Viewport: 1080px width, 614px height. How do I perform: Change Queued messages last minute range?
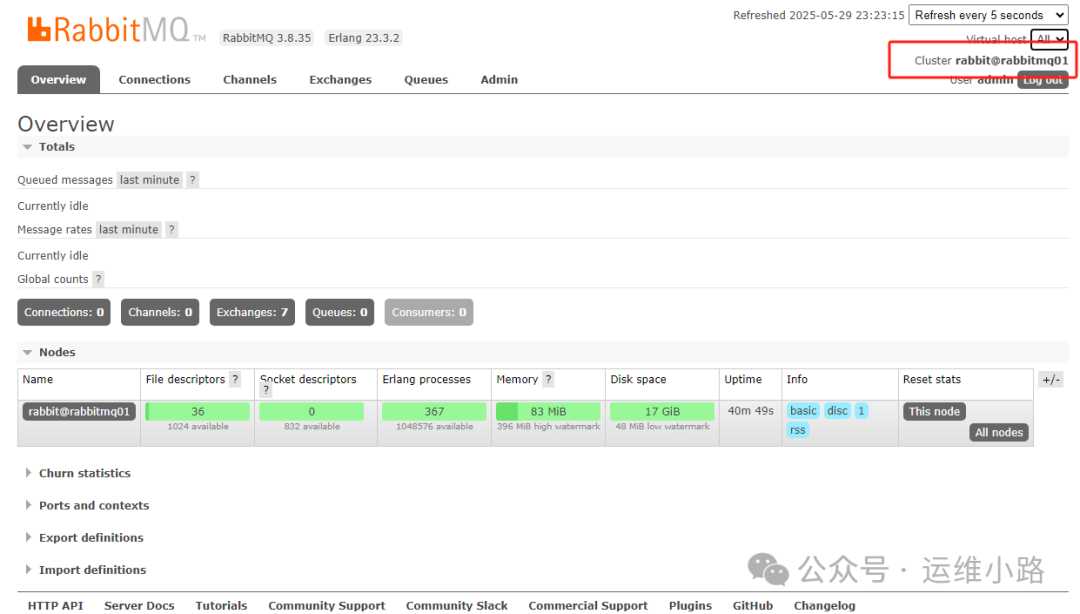(x=149, y=180)
